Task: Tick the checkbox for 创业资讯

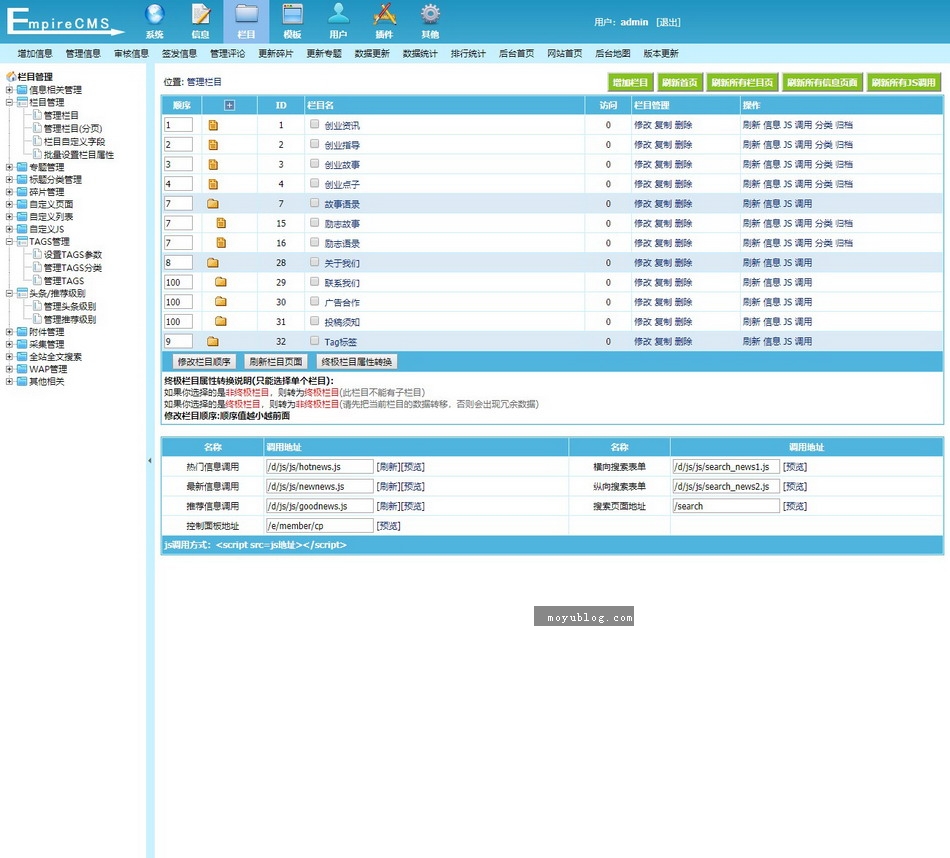Action: (x=314, y=124)
